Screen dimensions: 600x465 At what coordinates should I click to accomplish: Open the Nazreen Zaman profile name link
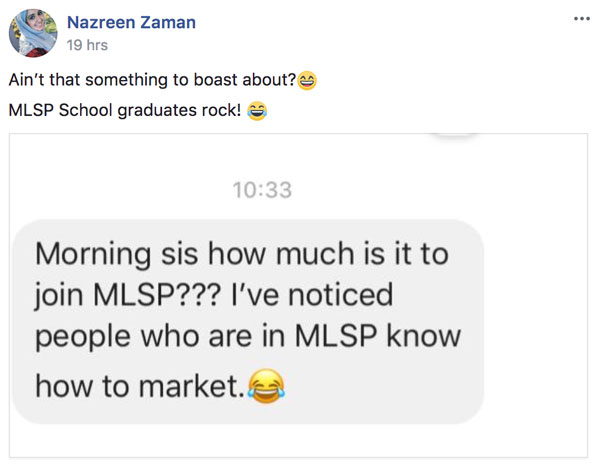tap(131, 22)
